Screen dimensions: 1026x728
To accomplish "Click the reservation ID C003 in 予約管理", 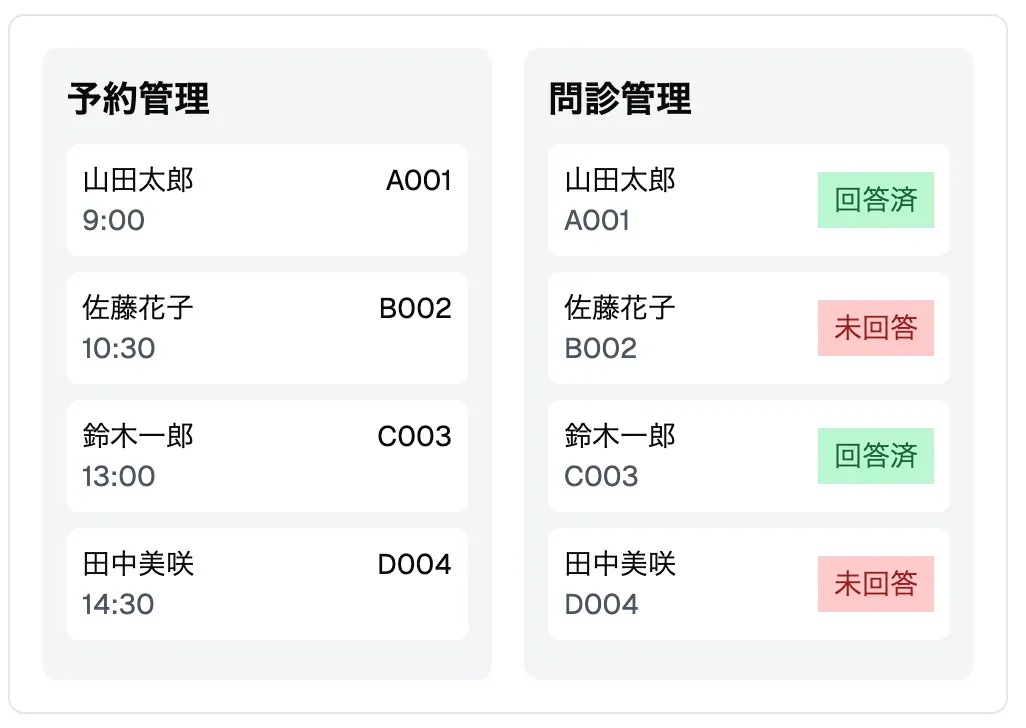I will [414, 437].
